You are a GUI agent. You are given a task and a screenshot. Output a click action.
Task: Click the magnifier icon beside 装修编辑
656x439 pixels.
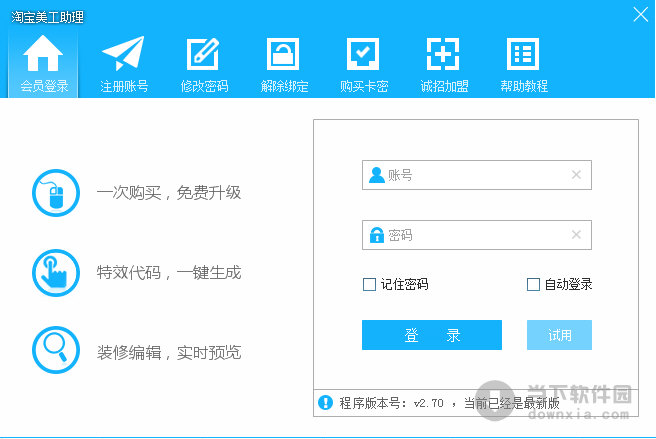56,350
